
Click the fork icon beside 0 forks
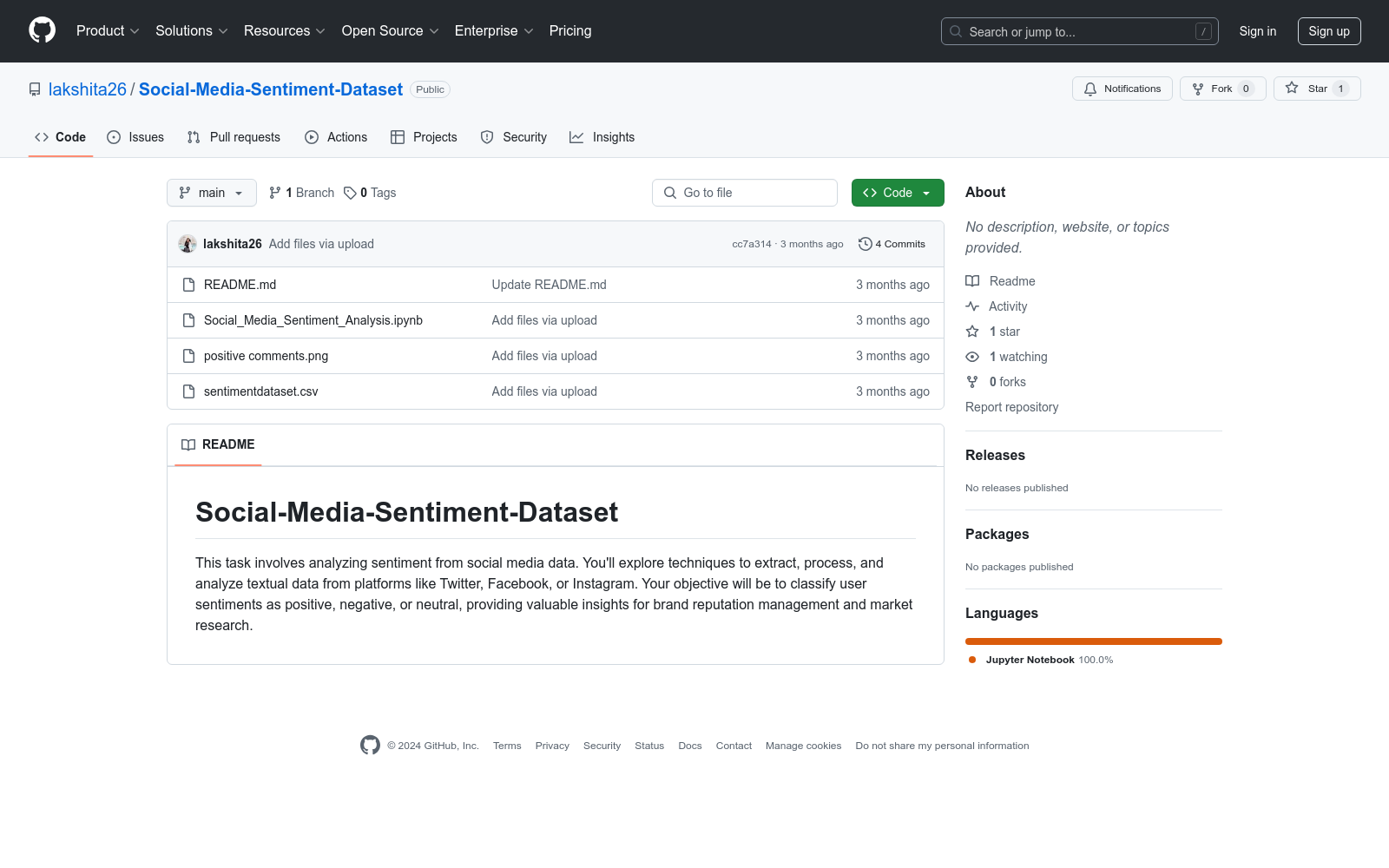(x=972, y=382)
